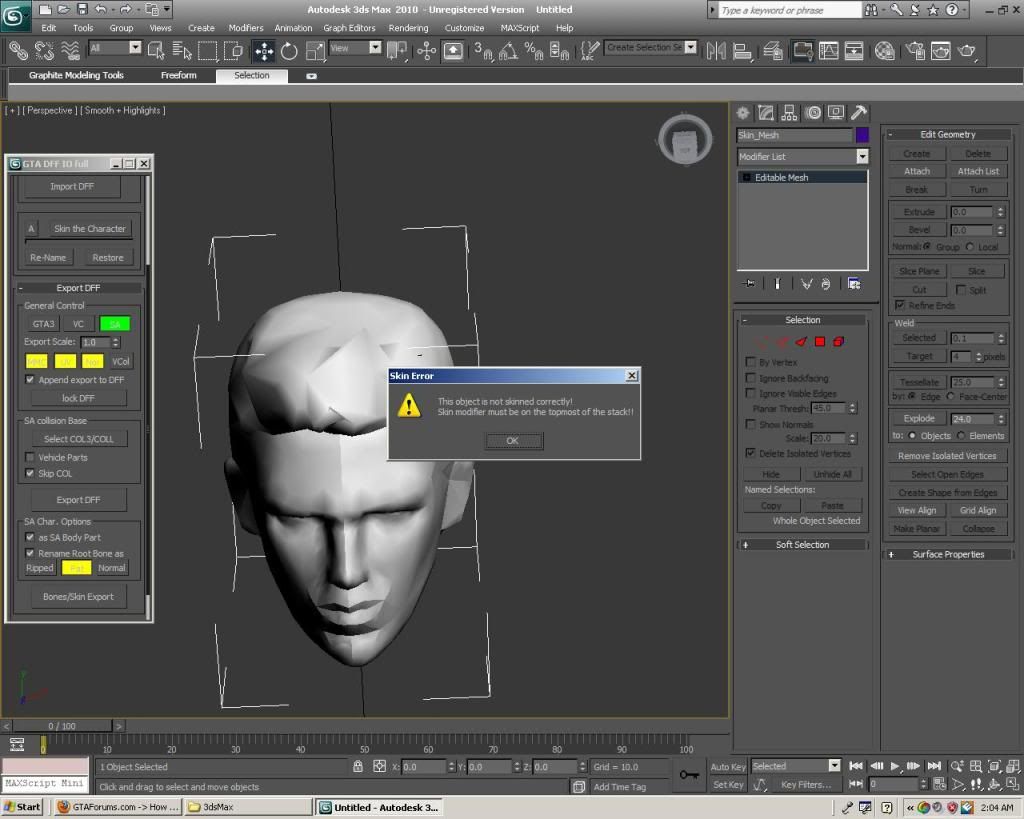The width and height of the screenshot is (1024, 819).
Task: Select Polygon sub-object level
Action: [820, 342]
